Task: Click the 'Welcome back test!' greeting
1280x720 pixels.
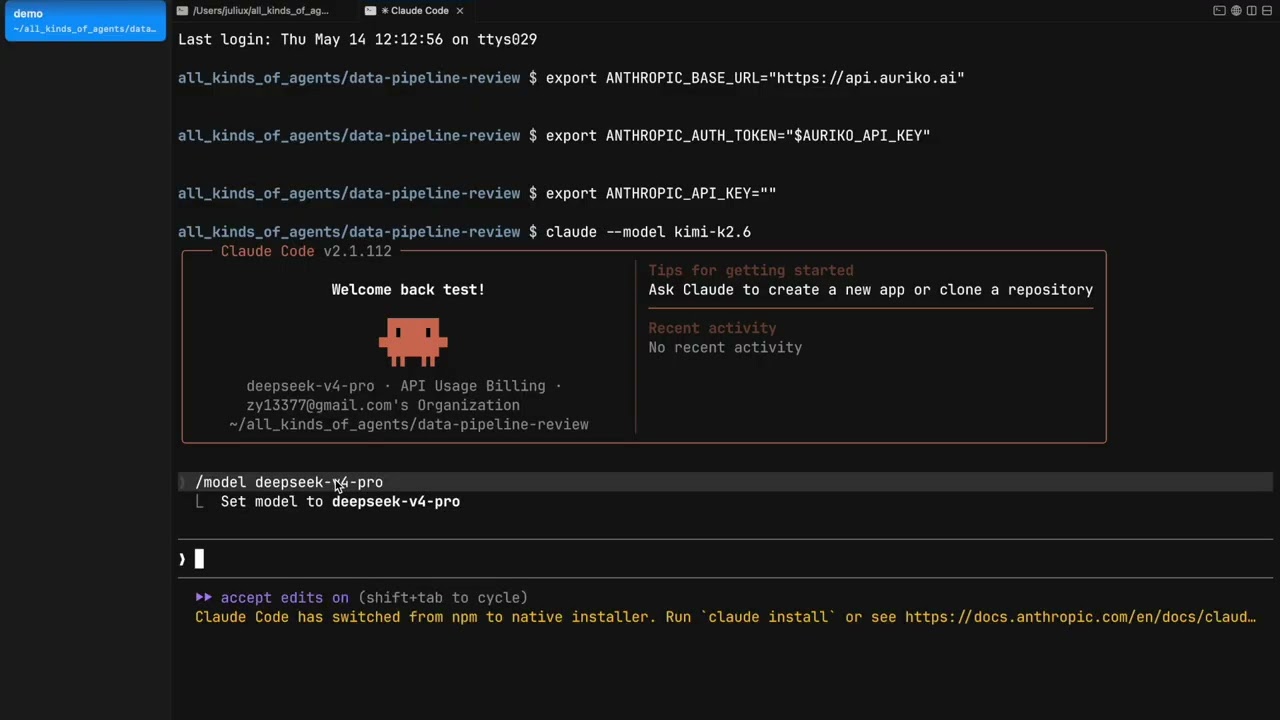Action: (x=408, y=290)
